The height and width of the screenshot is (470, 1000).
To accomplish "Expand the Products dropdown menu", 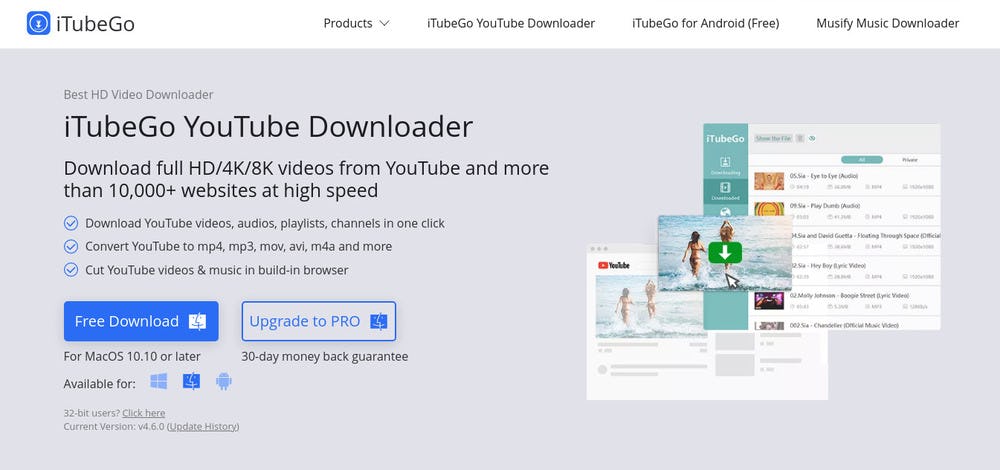I will point(356,23).
